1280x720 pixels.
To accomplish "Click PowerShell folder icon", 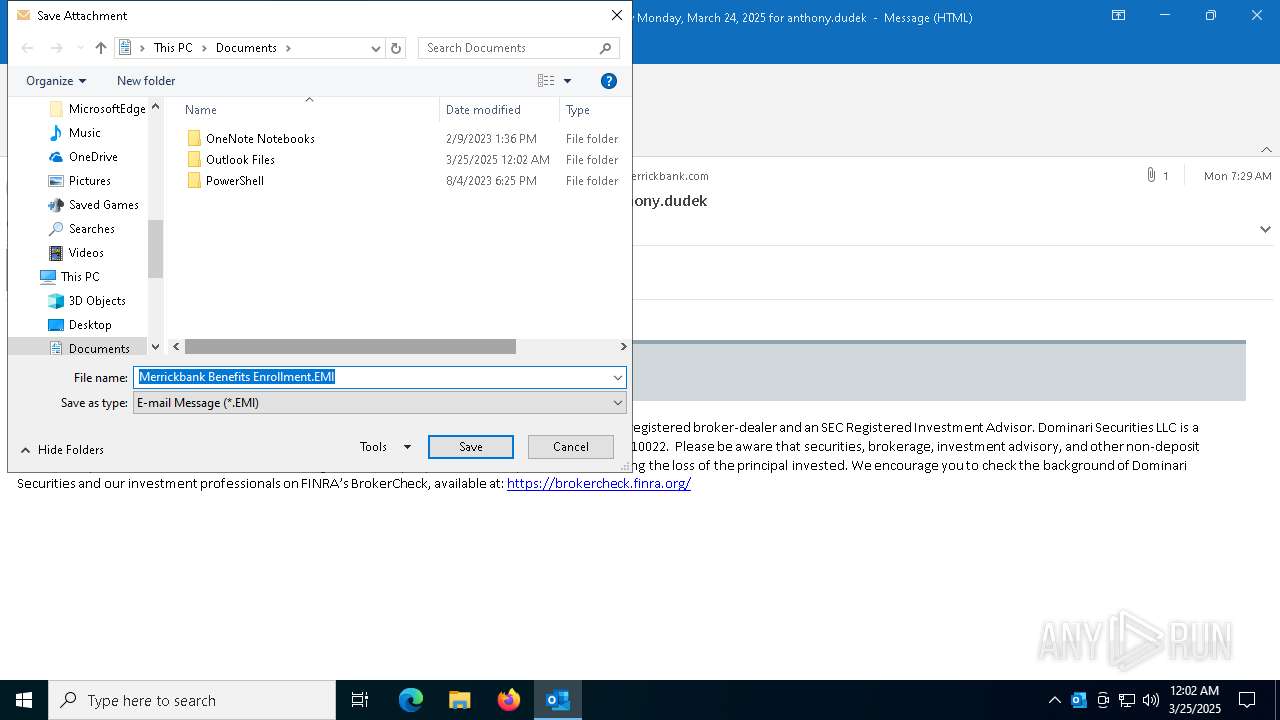I will coord(194,181).
